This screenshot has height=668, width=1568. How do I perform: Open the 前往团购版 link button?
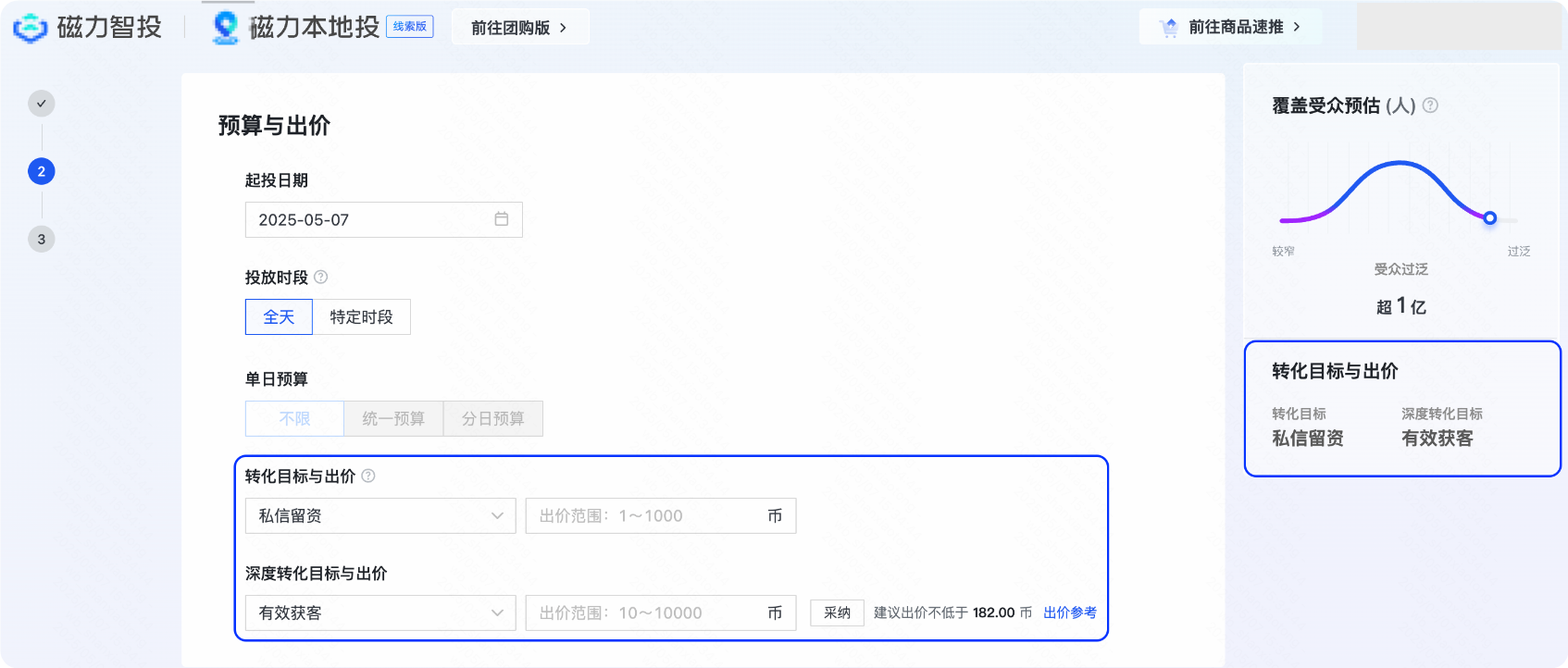click(x=520, y=28)
